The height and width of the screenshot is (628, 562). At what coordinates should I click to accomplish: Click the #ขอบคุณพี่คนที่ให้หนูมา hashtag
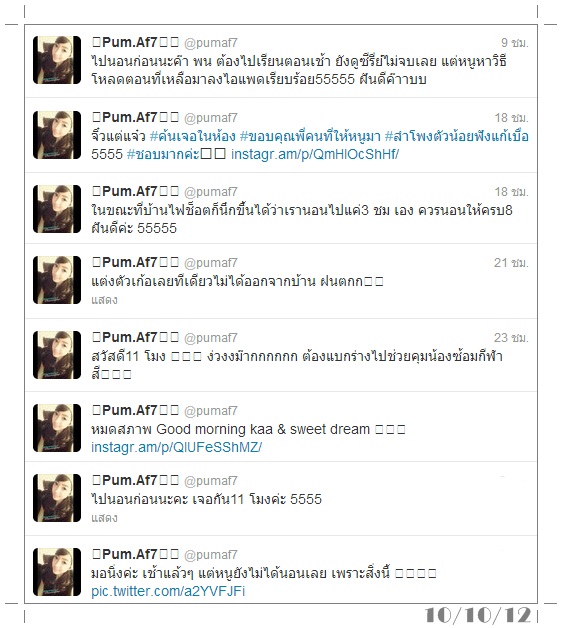point(310,136)
